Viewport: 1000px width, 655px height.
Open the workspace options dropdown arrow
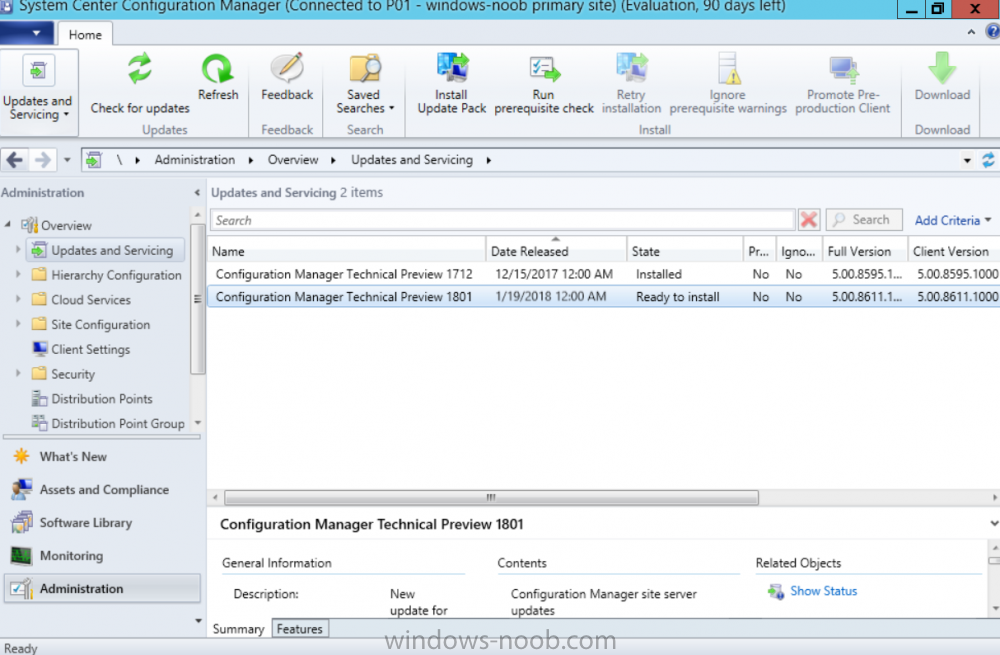point(198,621)
